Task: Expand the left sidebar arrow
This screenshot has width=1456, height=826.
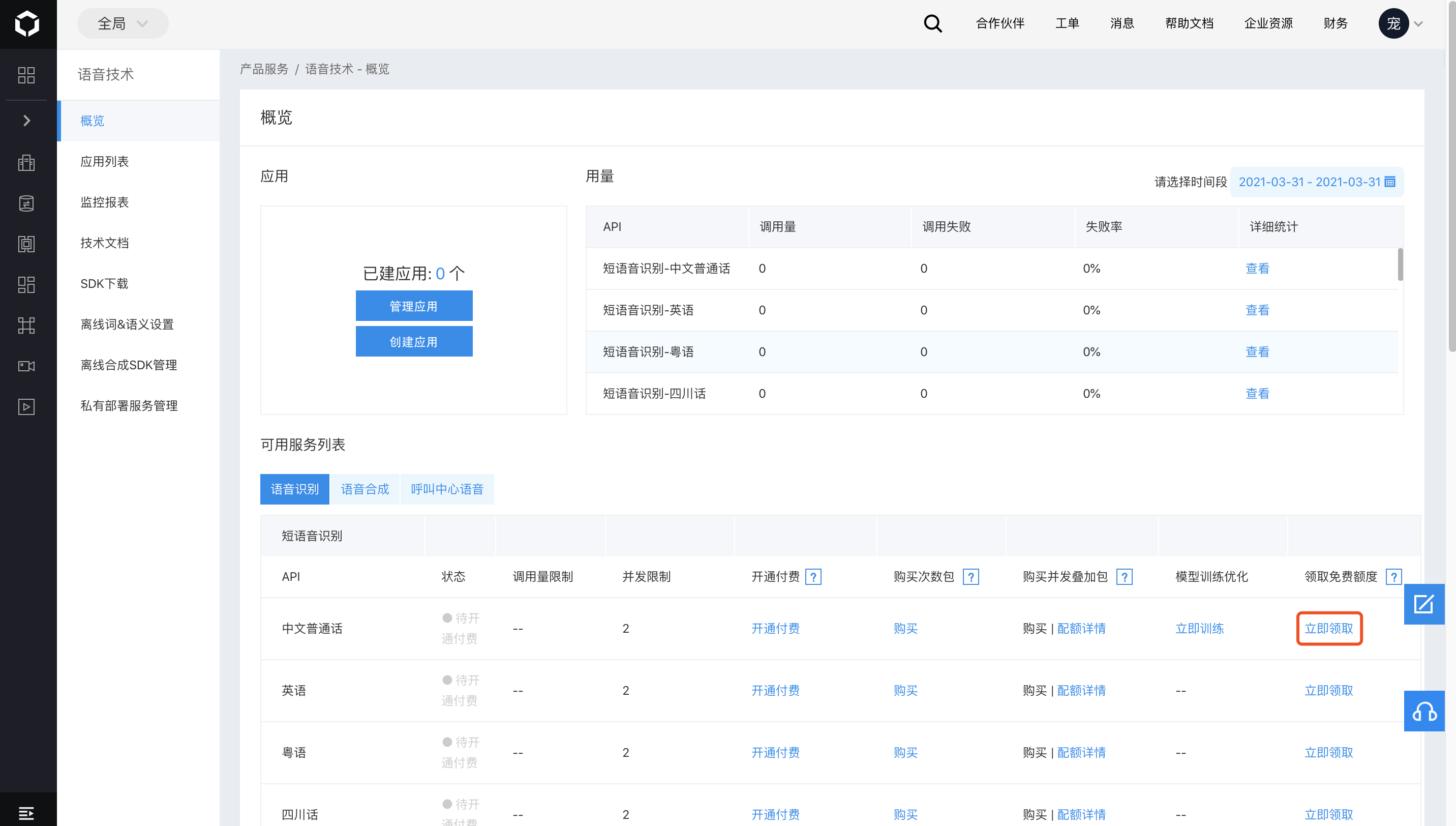Action: point(26,120)
